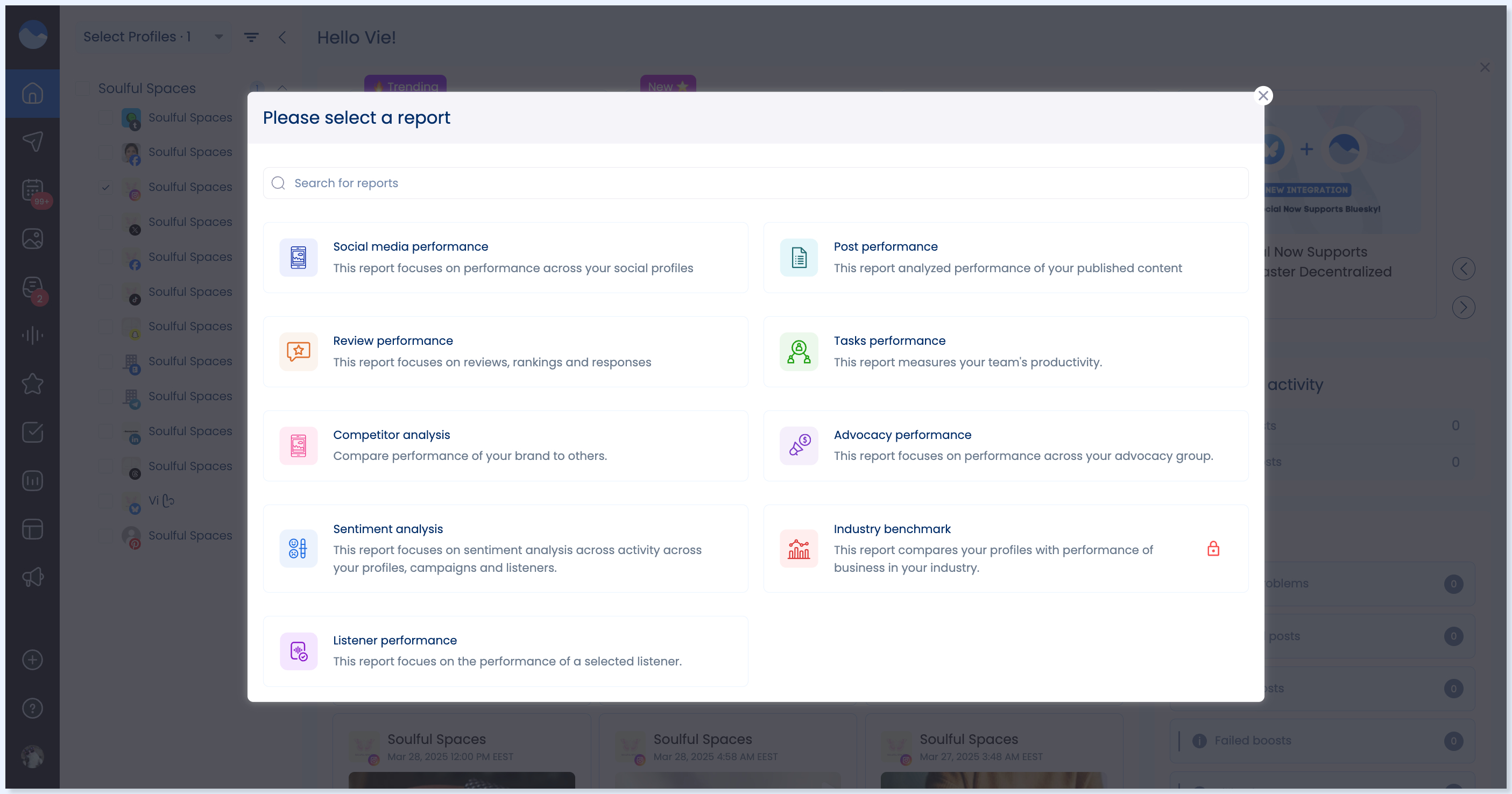Open the calendar icon with 99+ badge
Screen dimensions: 1512x794
(x=32, y=190)
